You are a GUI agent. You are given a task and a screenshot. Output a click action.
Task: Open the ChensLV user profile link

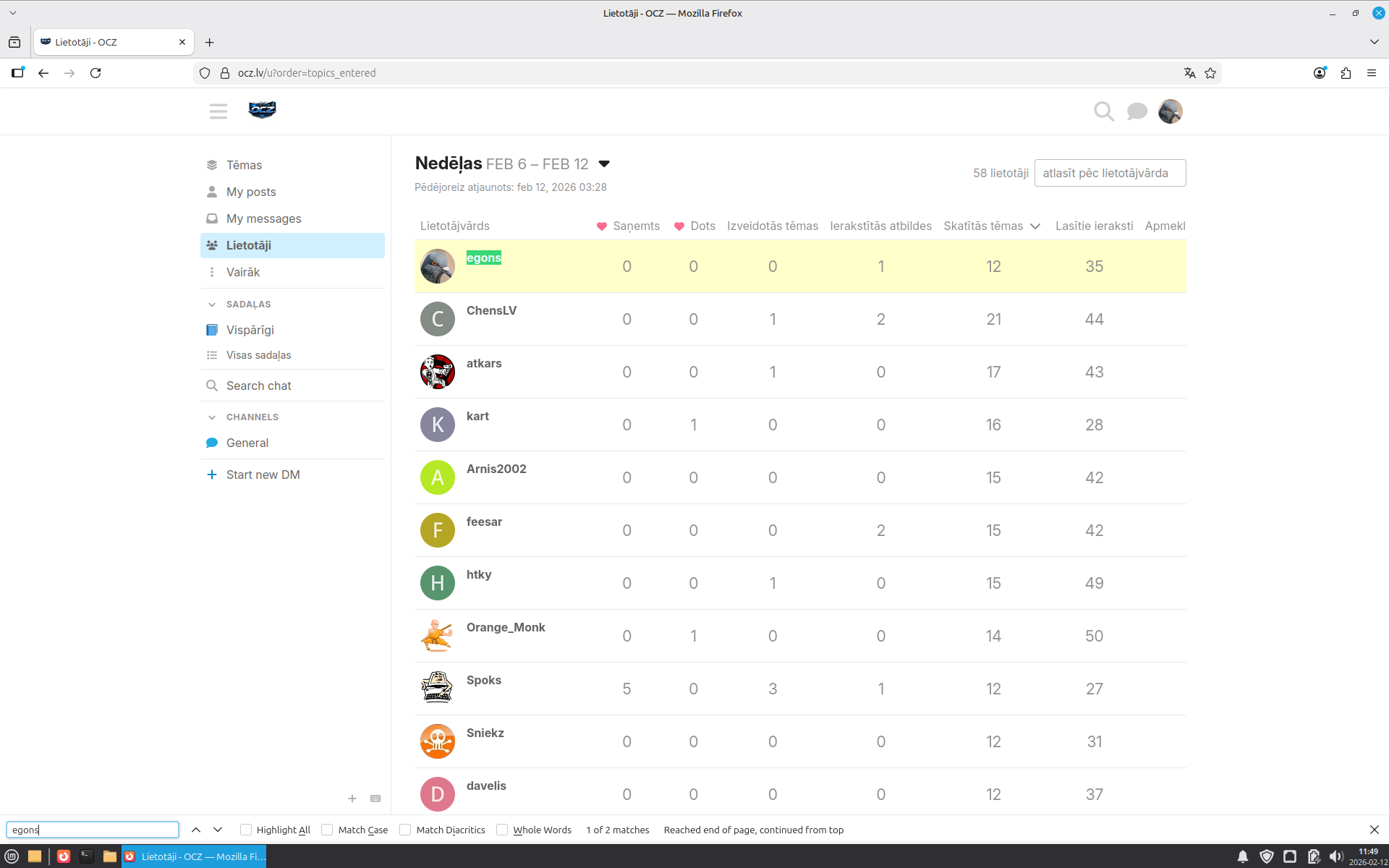click(x=491, y=310)
